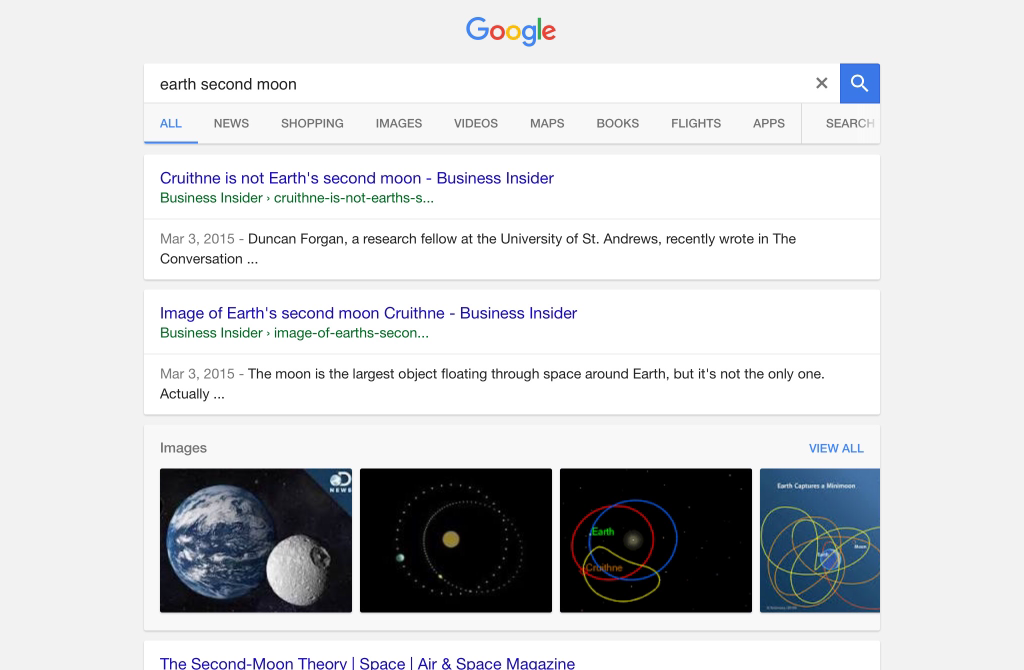Select the Images tab

tap(399, 123)
